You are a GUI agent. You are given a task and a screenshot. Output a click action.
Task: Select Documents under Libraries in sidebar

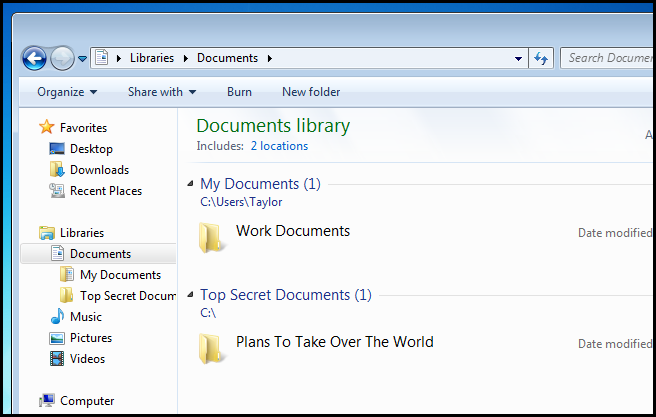[100, 254]
